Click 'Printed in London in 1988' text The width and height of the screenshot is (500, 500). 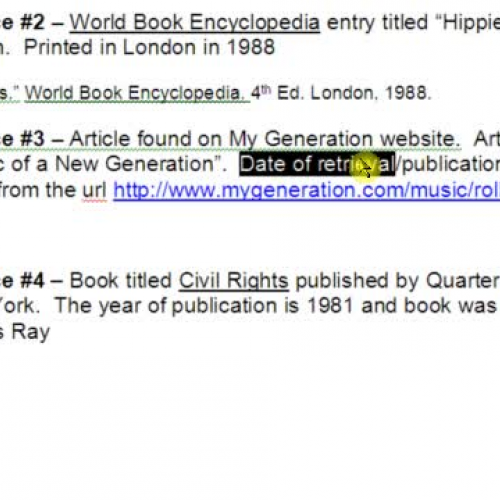click(x=149, y=47)
